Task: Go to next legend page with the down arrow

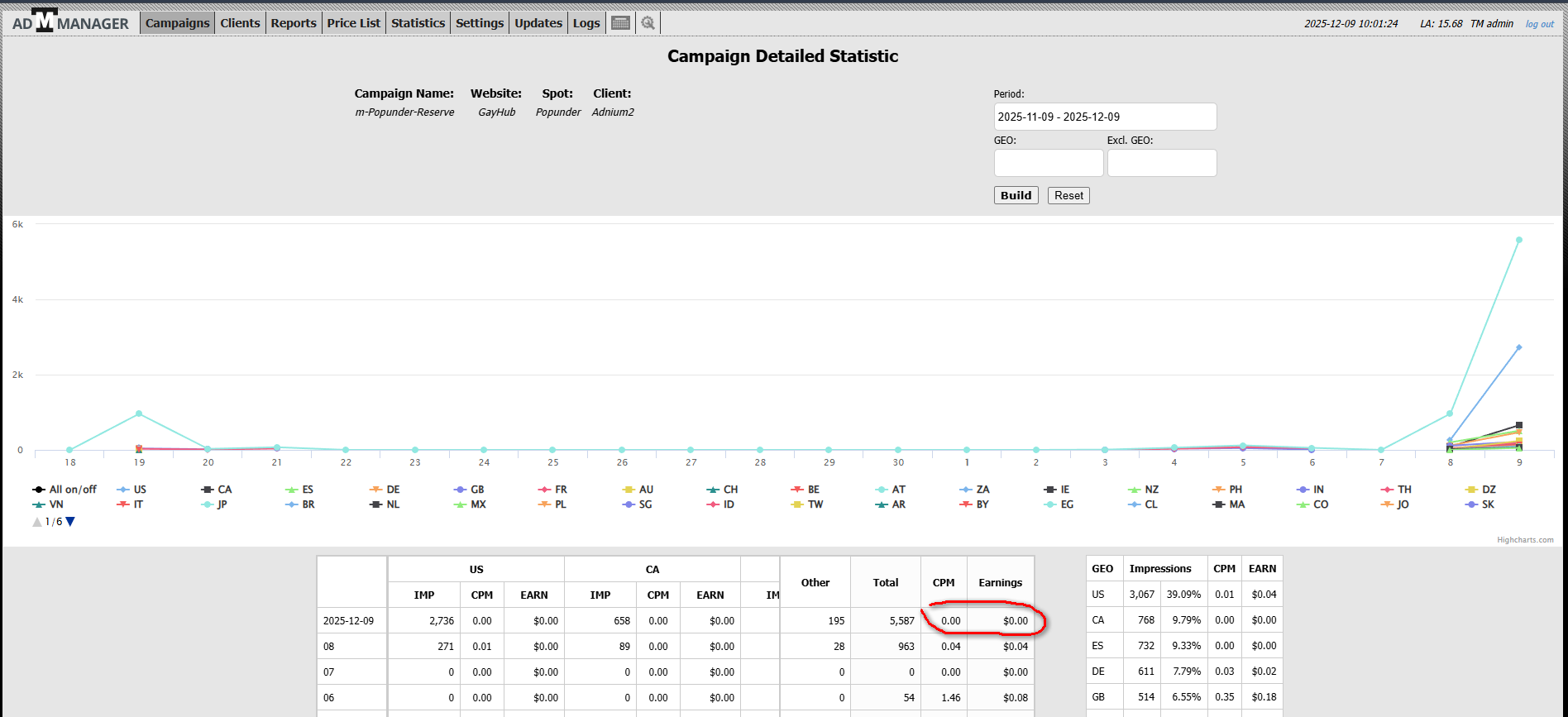Action: pos(70,522)
